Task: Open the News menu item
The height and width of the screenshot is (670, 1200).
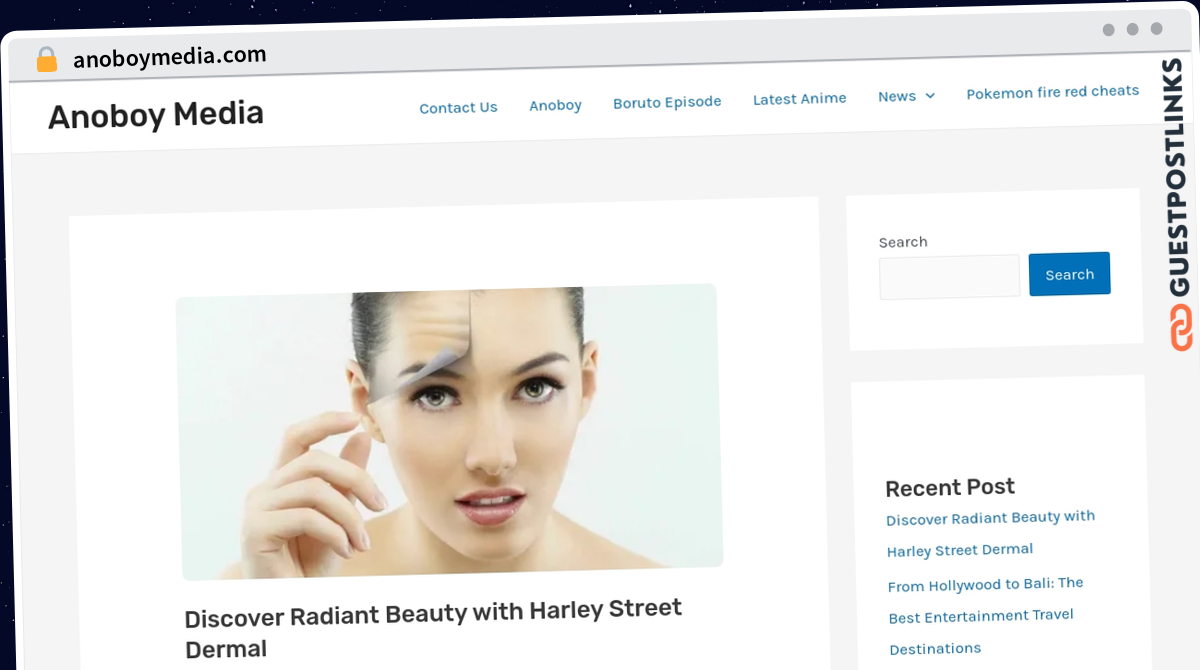Action: click(897, 96)
